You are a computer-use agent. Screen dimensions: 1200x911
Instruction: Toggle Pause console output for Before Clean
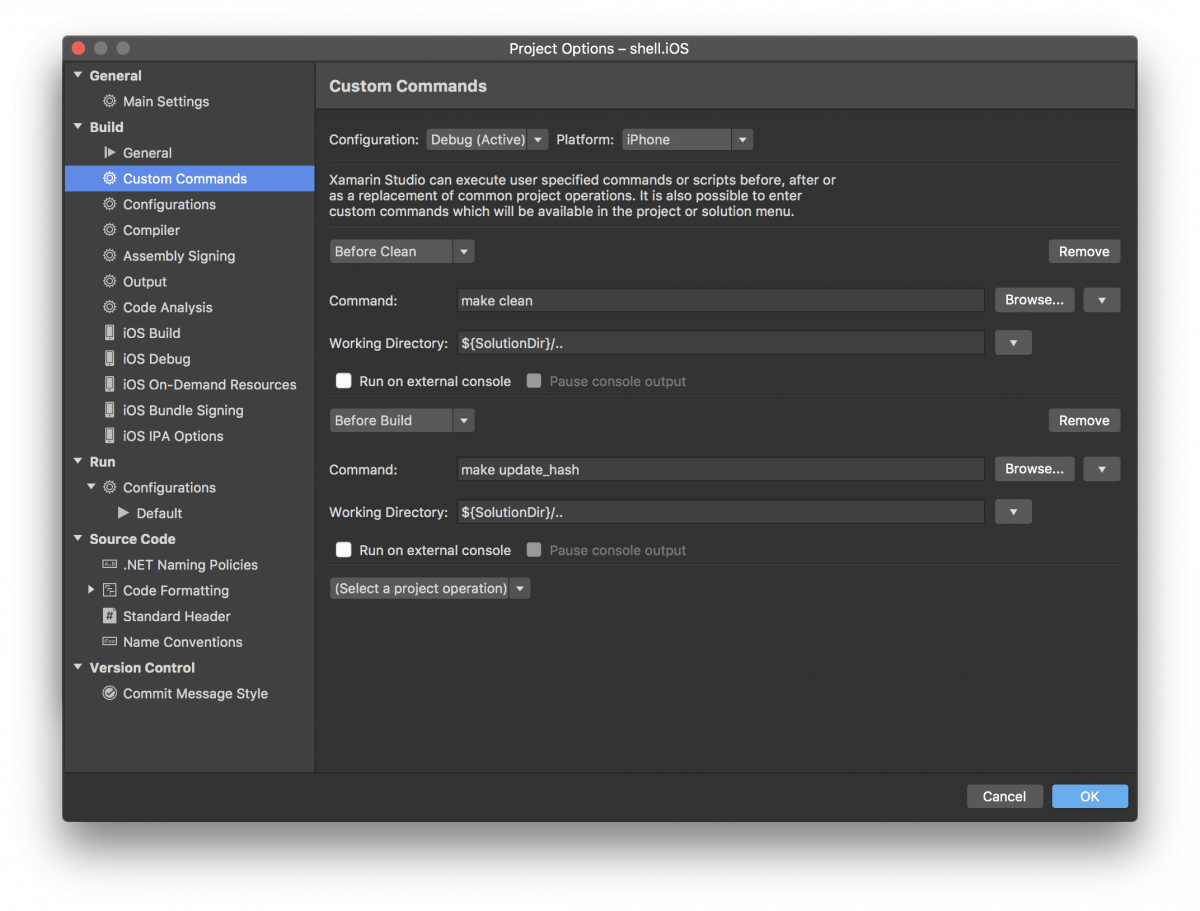(533, 381)
